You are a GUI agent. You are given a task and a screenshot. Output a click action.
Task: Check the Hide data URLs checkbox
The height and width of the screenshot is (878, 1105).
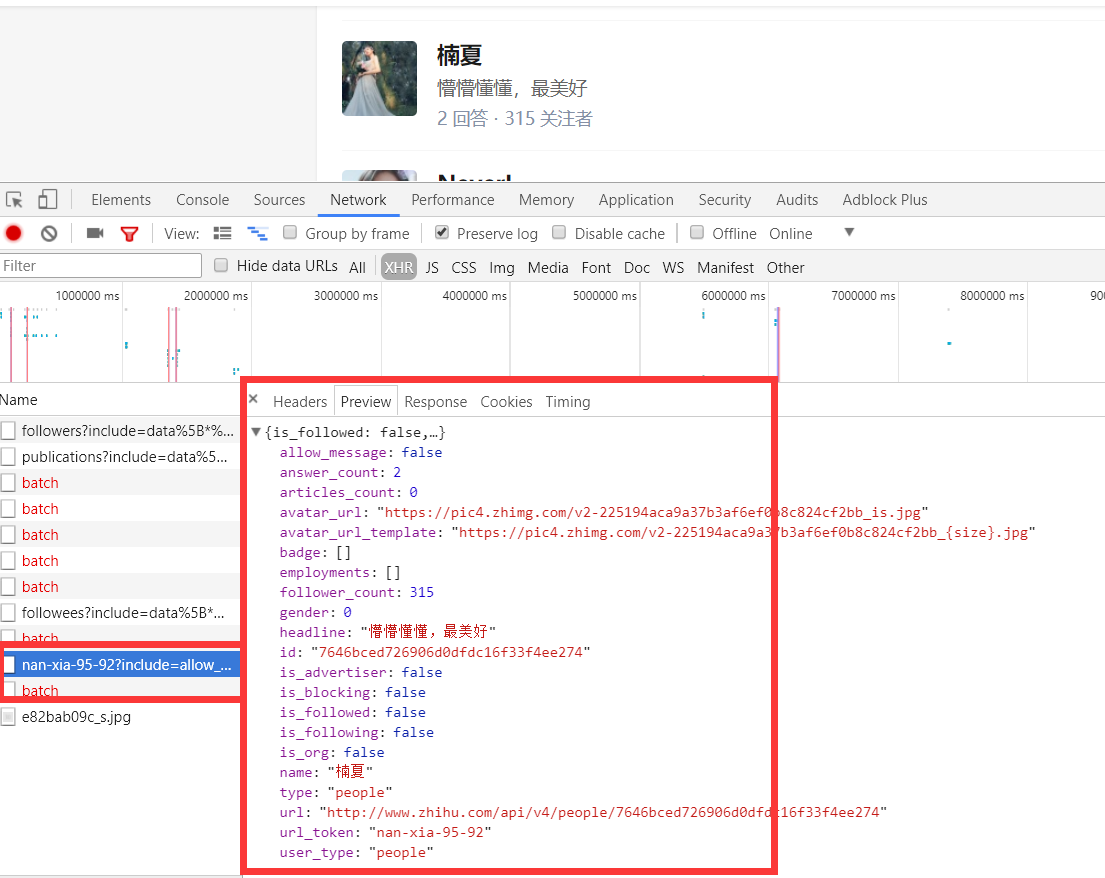pyautogui.click(x=221, y=265)
